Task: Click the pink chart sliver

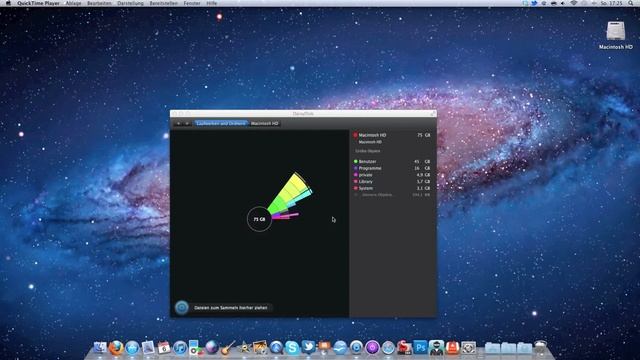Action: pyautogui.click(x=286, y=216)
